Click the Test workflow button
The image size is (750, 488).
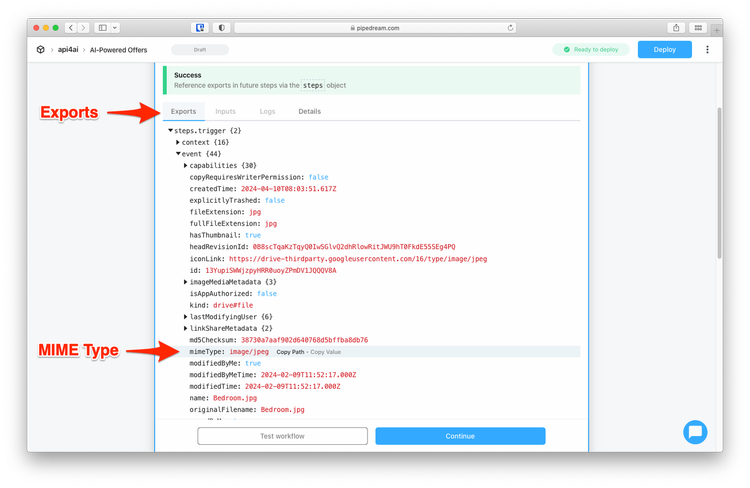282,436
